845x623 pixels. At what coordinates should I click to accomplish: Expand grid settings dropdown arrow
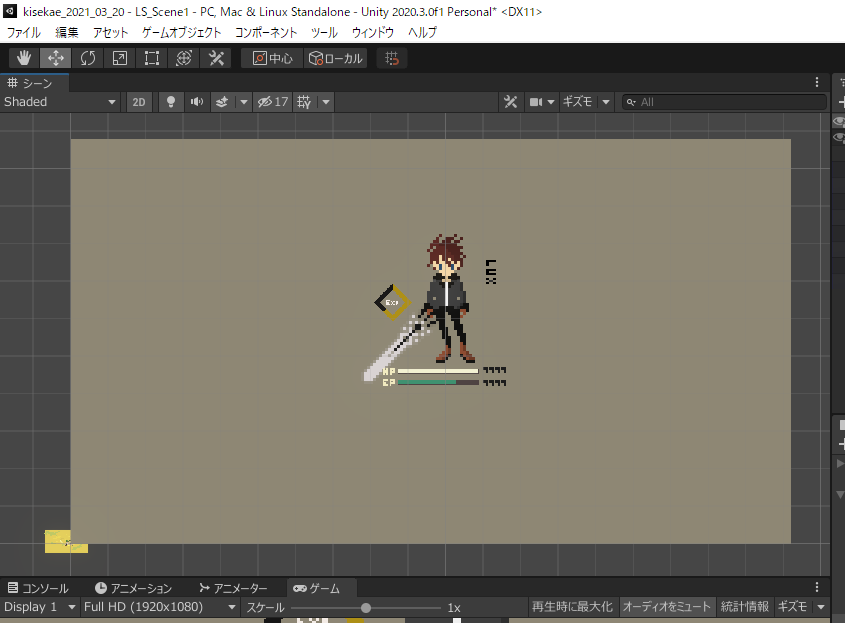326,102
